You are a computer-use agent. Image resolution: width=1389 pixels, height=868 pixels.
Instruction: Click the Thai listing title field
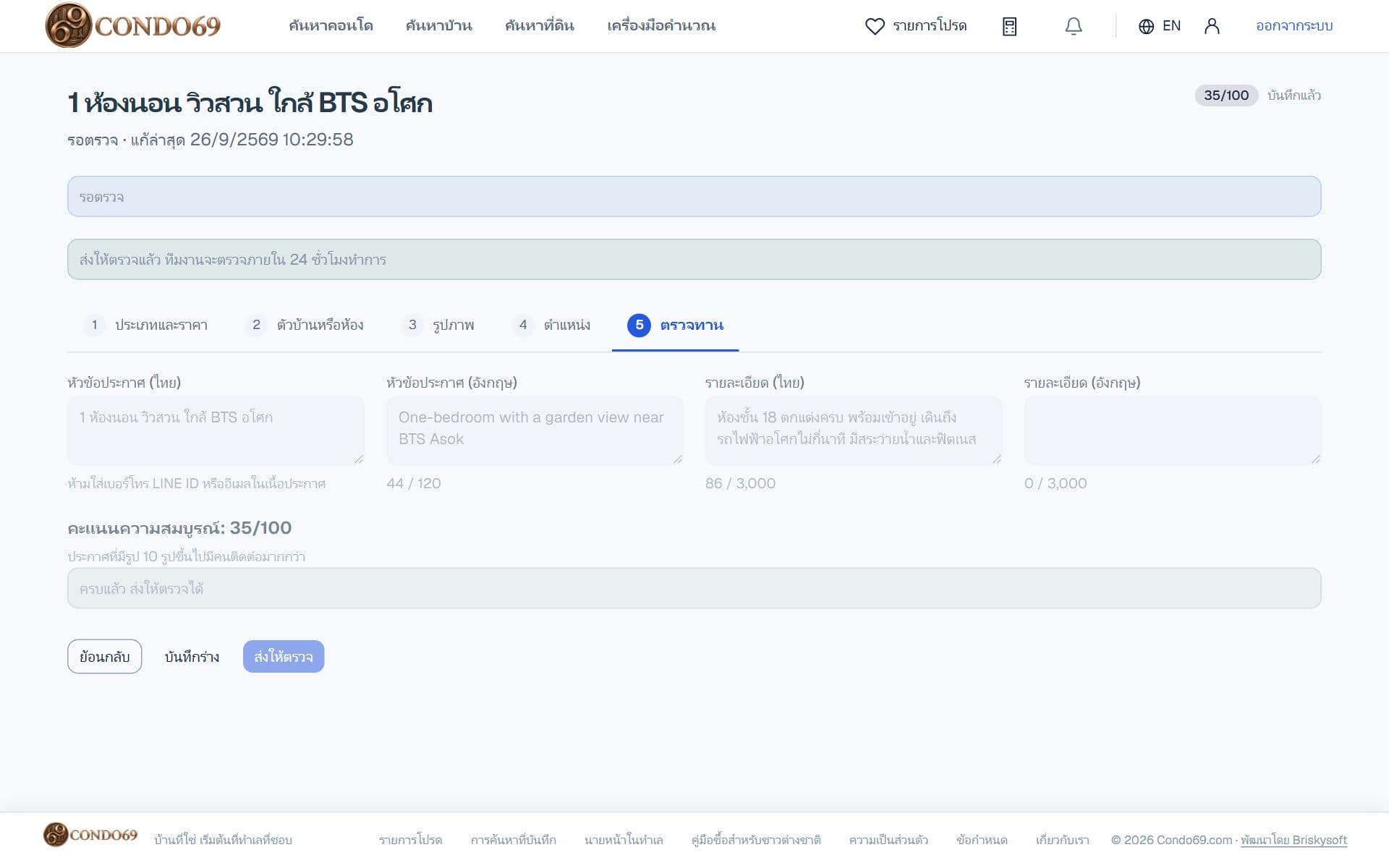[x=216, y=430]
